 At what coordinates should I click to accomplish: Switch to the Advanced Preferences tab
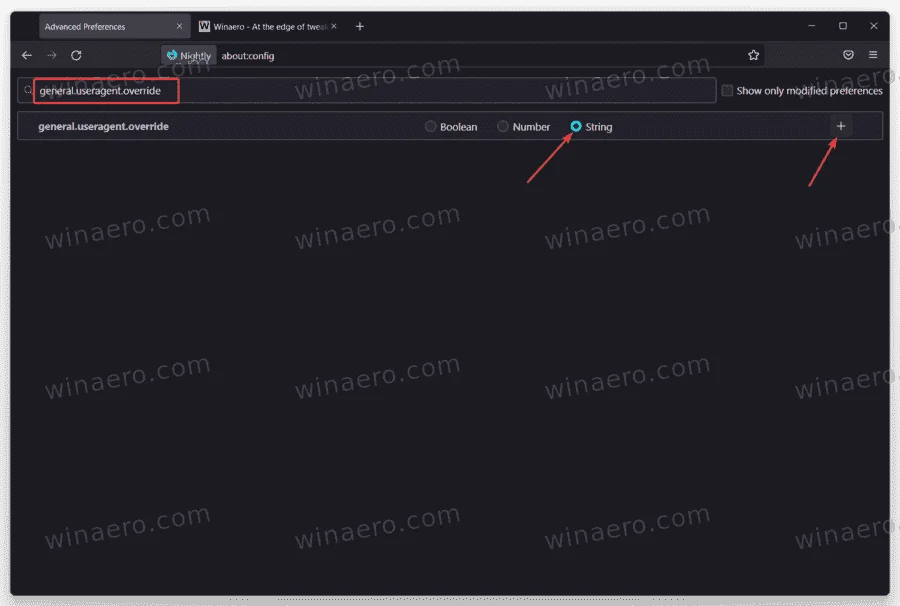click(x=114, y=26)
